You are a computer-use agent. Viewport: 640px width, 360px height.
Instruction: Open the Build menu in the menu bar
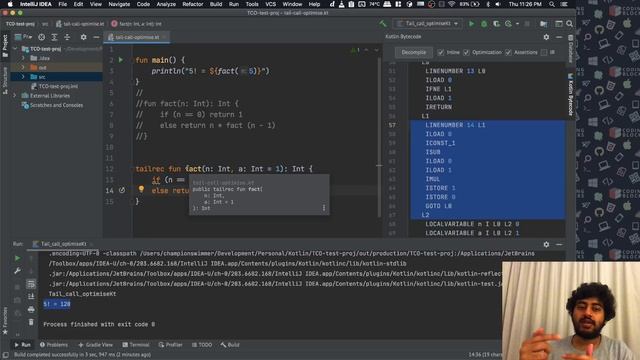pyautogui.click(x=216, y=4)
